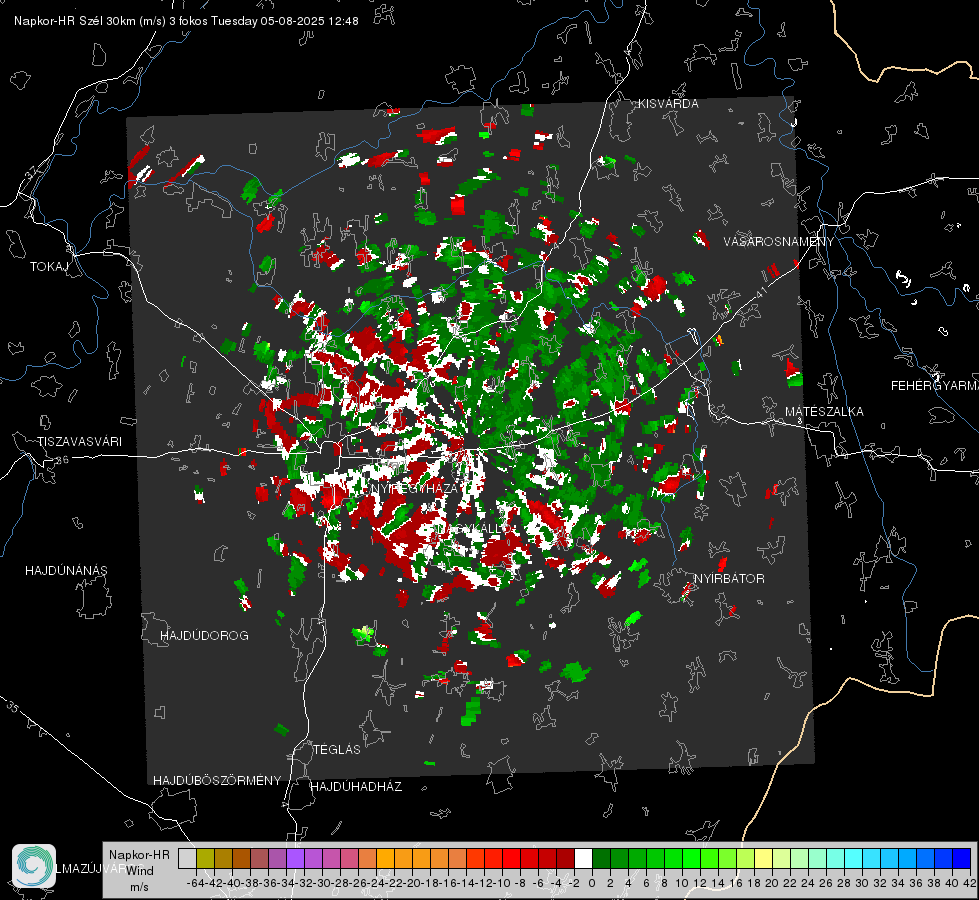Click the TISZAVASVÁRI town label

coord(79,442)
